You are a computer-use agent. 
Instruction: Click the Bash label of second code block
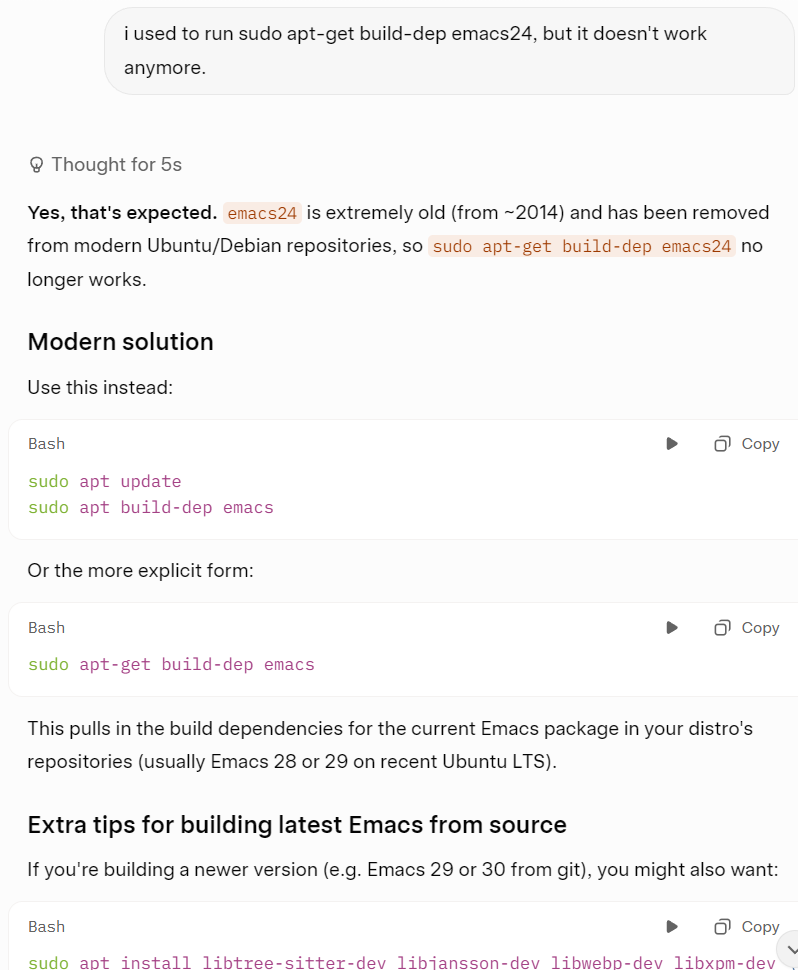point(46,627)
